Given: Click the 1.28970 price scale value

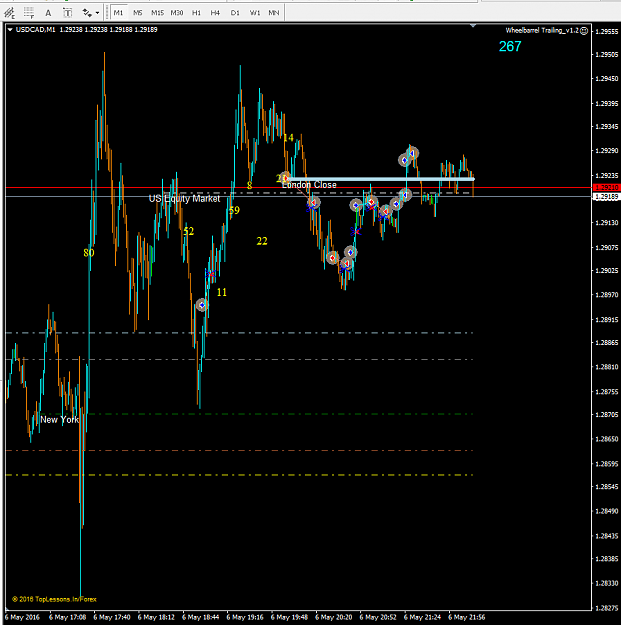Looking at the screenshot, I should point(606,295).
